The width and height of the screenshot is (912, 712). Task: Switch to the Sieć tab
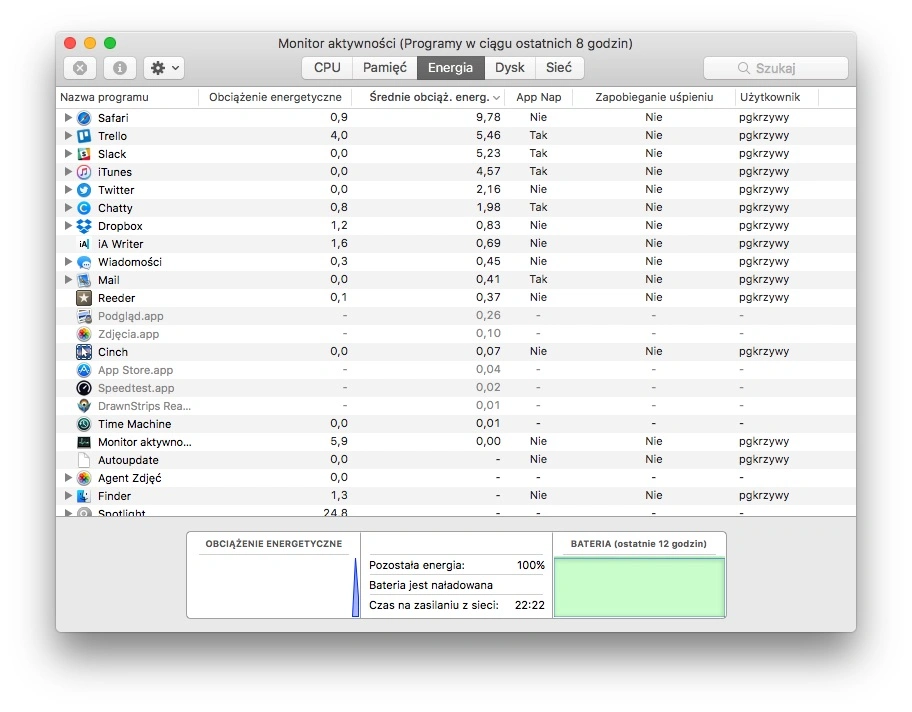(x=559, y=67)
